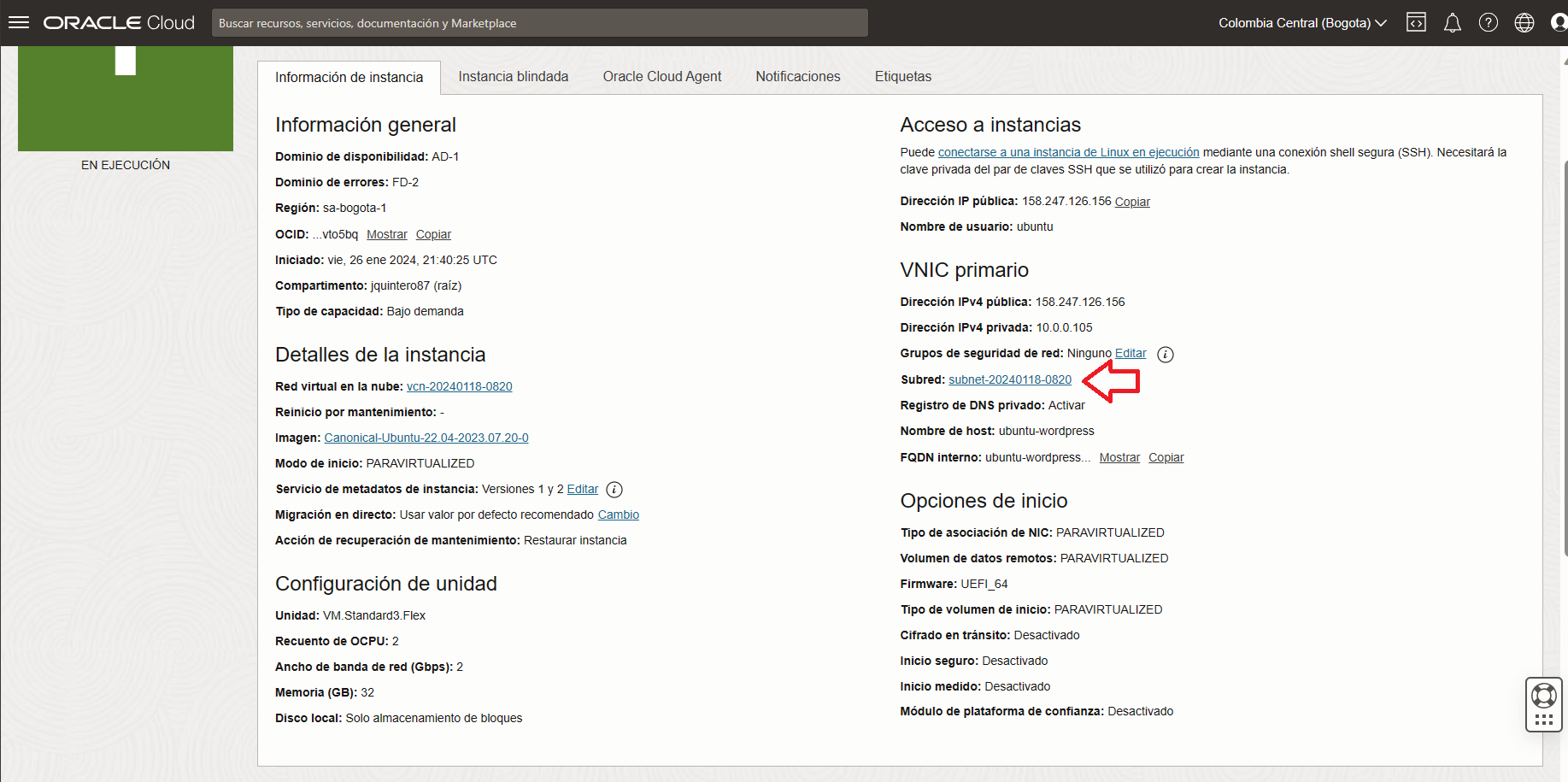Copy the public IP address
Screen dimensions: 1568x782
pos(1132,202)
